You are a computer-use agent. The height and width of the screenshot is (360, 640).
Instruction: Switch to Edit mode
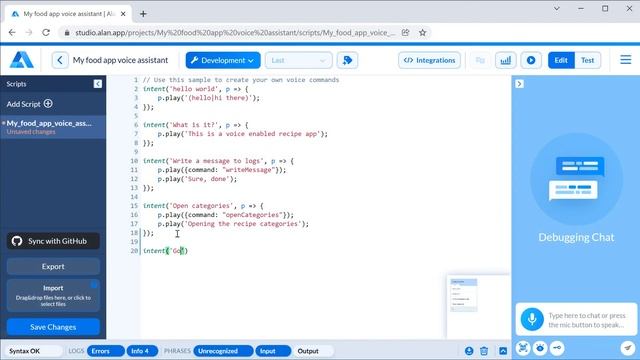click(561, 60)
